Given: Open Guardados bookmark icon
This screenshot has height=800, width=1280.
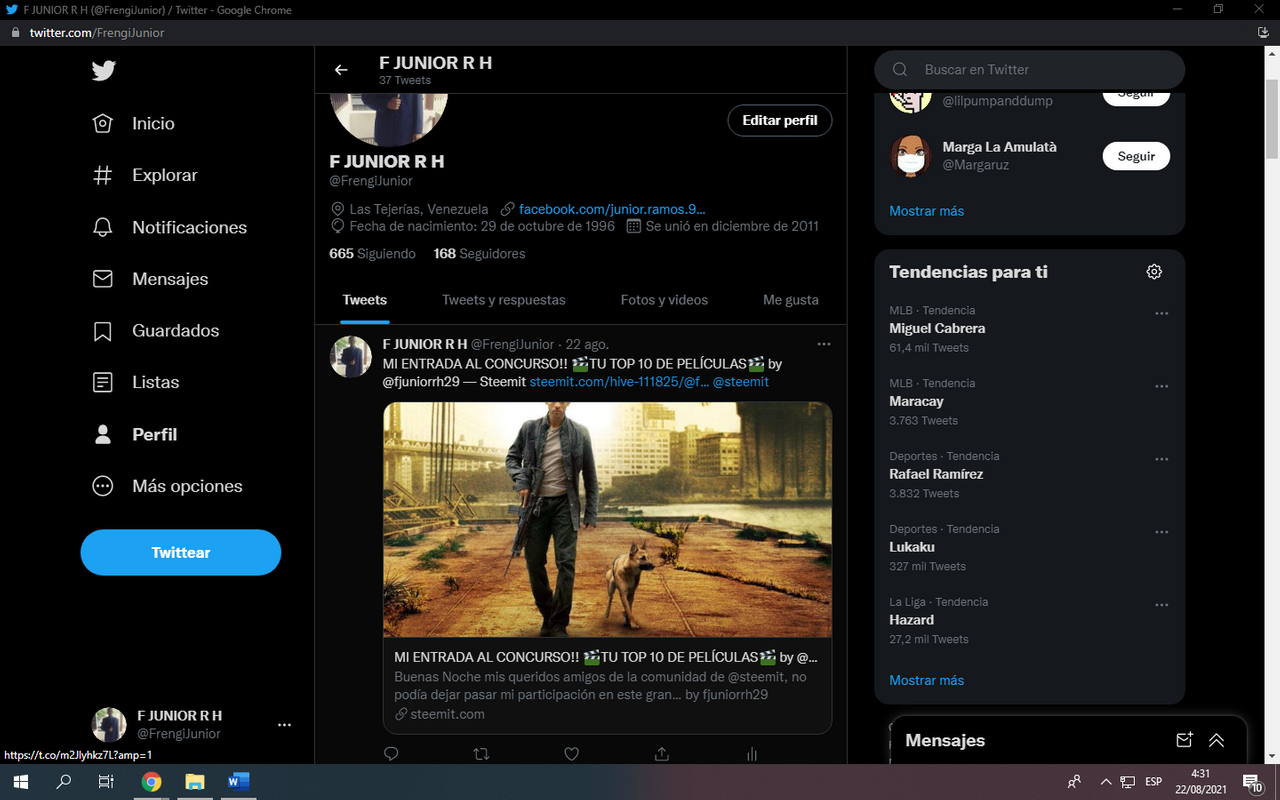Looking at the screenshot, I should [102, 330].
